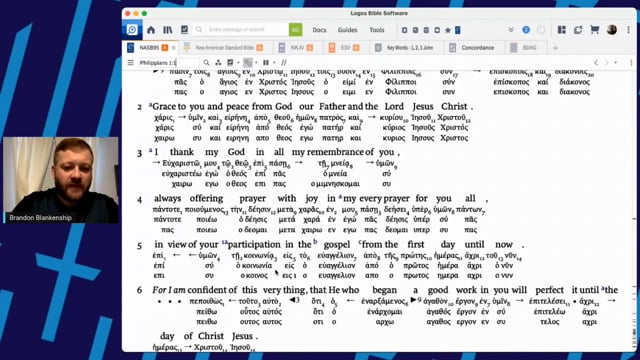
Task: Click the notes/highlights icon in the panel toolbar
Action: point(230,63)
